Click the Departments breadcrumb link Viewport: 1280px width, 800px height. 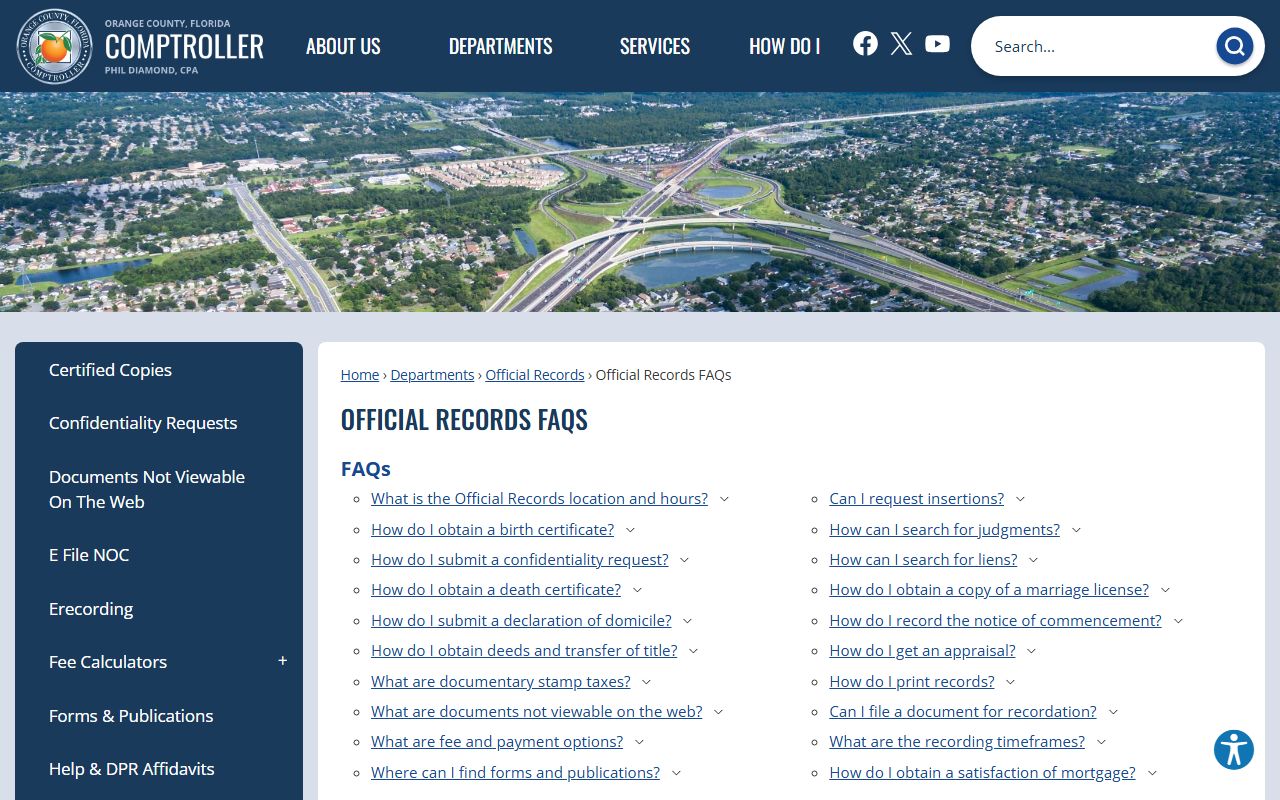(432, 375)
